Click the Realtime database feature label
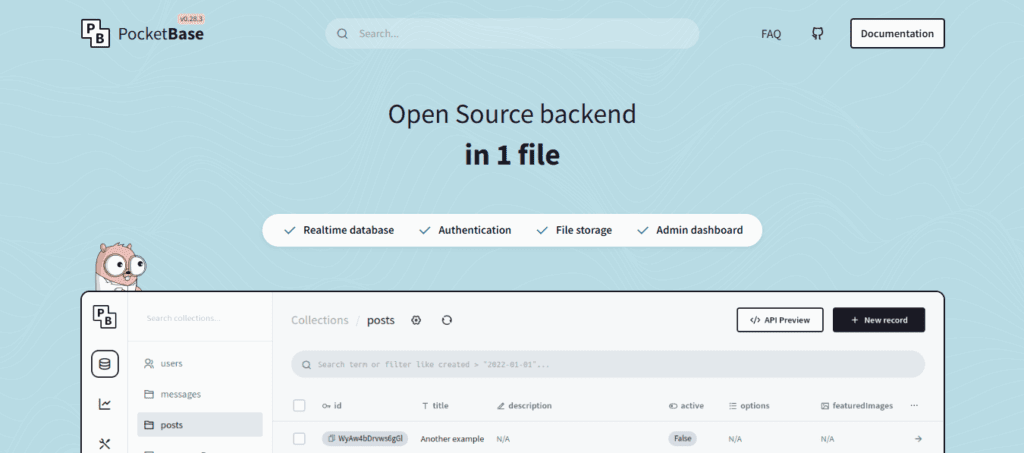This screenshot has width=1024, height=453. point(348,230)
